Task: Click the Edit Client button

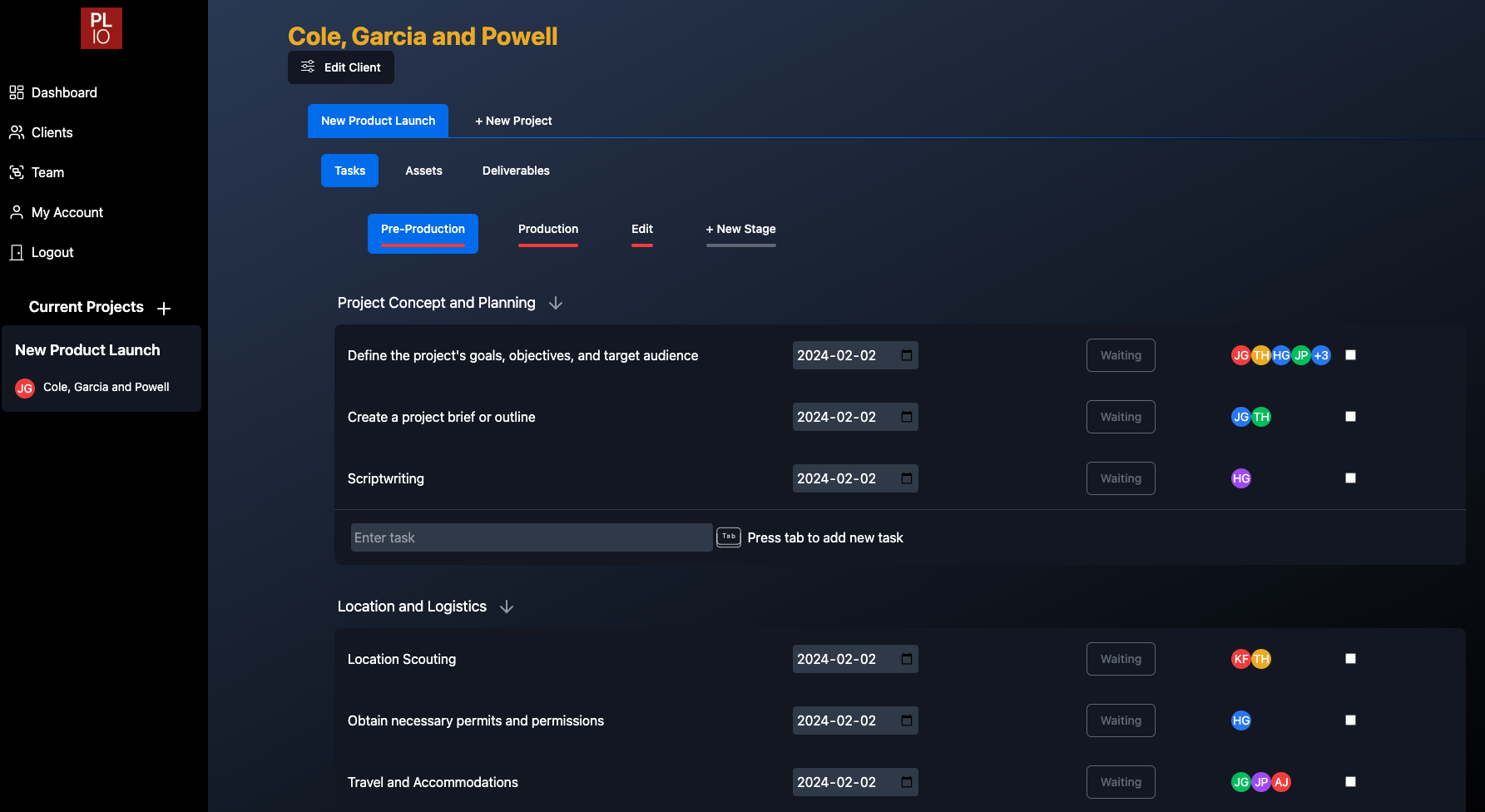Action: point(340,67)
